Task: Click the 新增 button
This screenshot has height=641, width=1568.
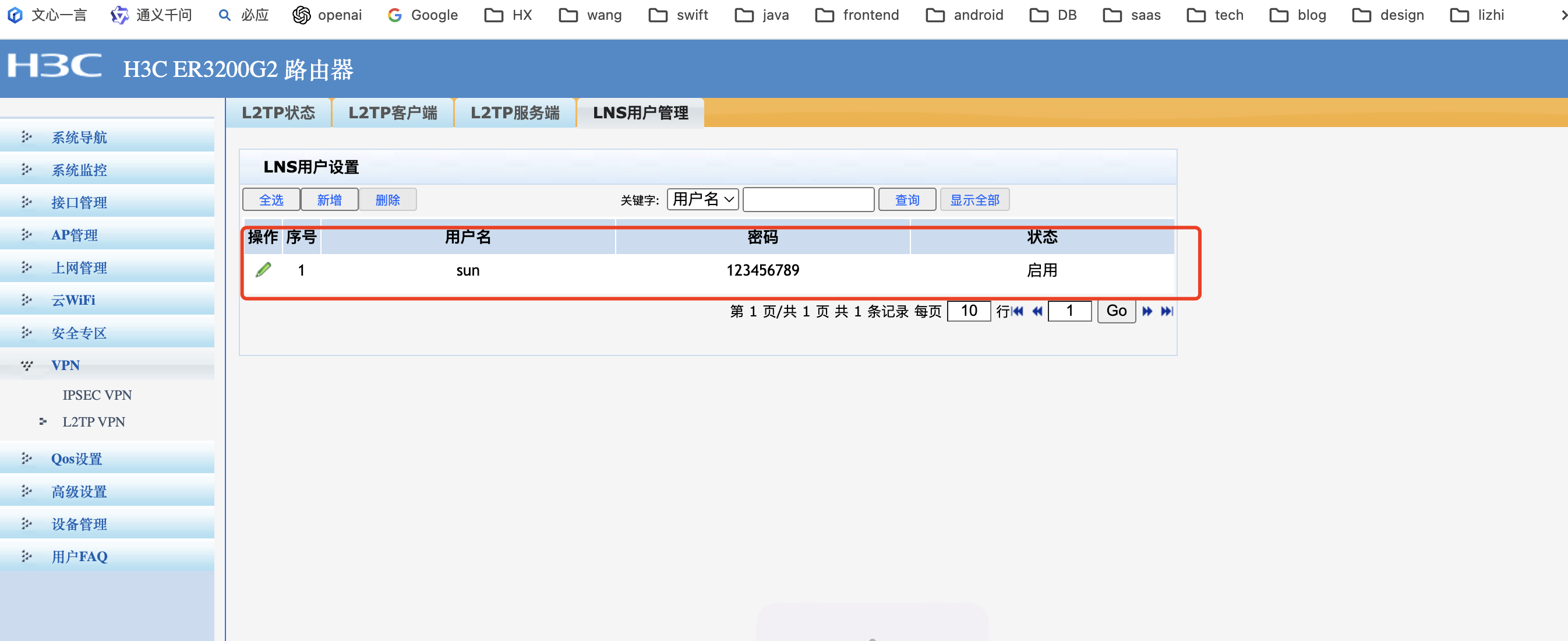Action: 329,200
